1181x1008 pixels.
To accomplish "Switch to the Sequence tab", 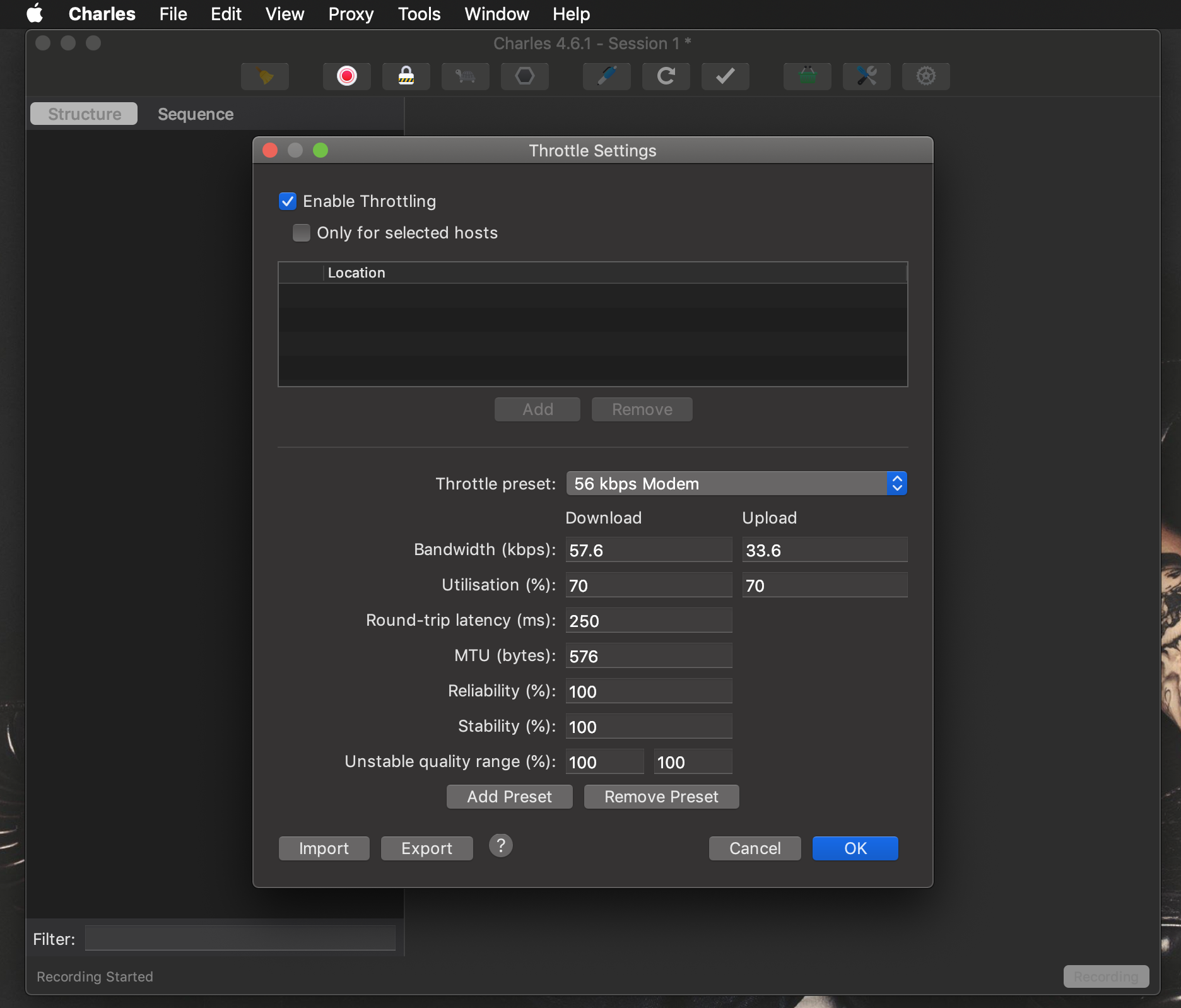I will (x=196, y=114).
